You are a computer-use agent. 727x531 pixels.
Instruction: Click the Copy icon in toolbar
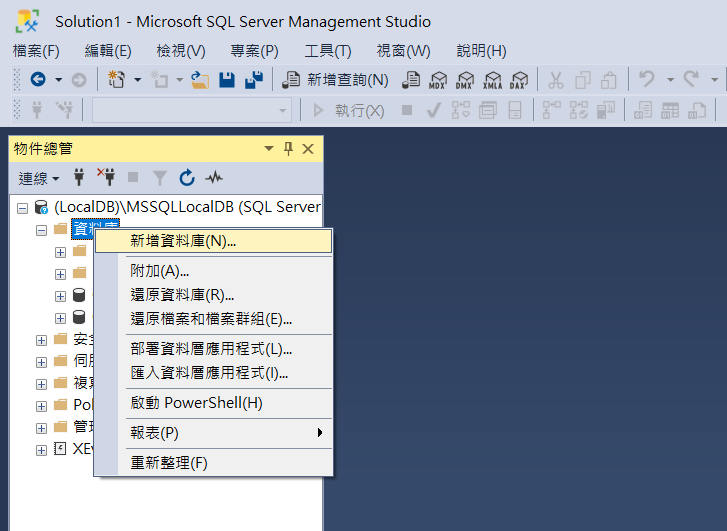(582, 80)
